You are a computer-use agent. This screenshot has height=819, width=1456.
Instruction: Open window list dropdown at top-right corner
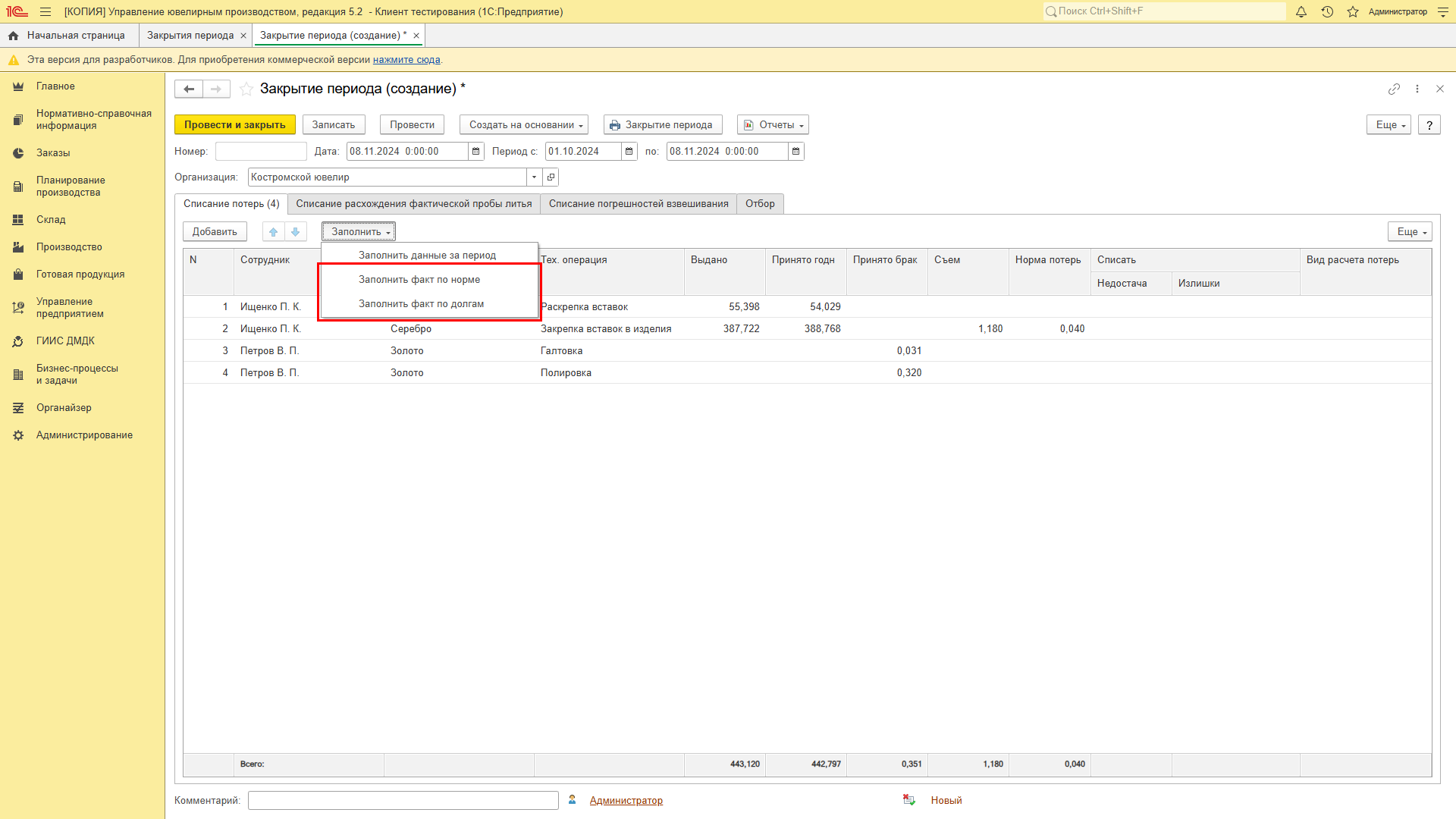pyautogui.click(x=1442, y=11)
